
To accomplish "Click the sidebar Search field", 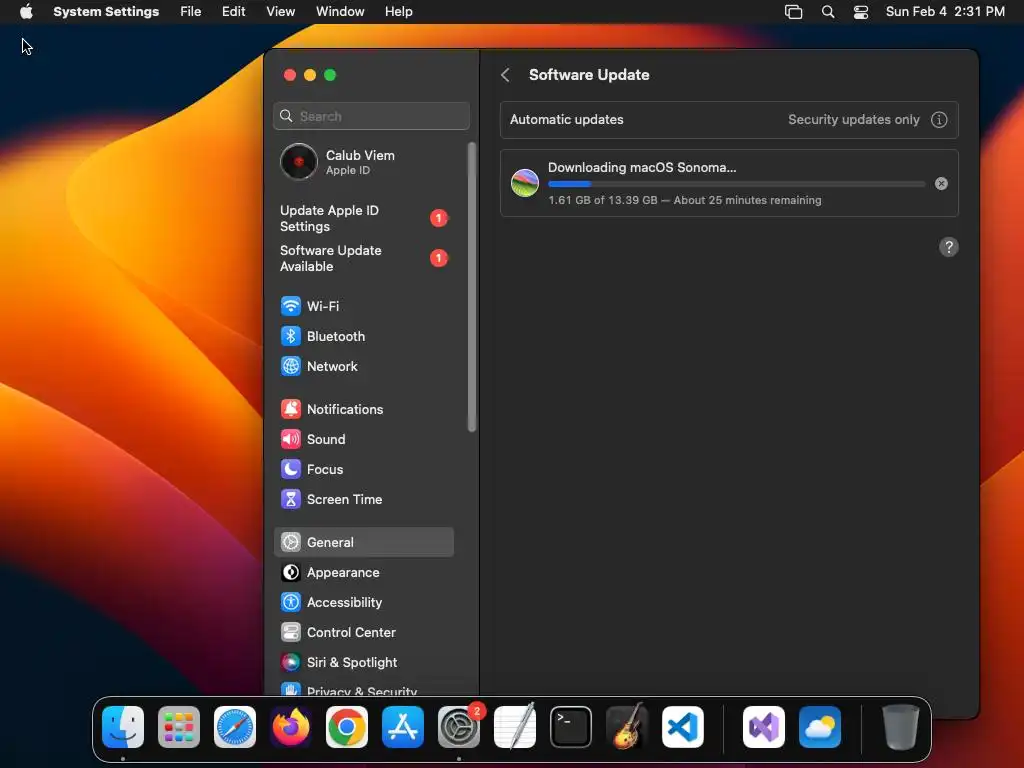I will (371, 116).
